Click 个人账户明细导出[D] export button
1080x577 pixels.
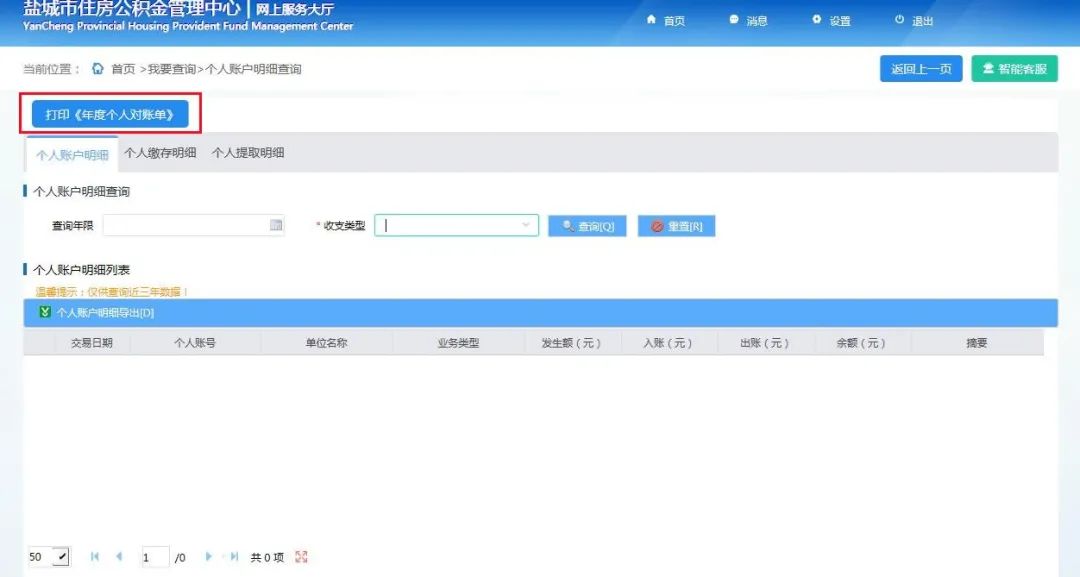[98, 313]
